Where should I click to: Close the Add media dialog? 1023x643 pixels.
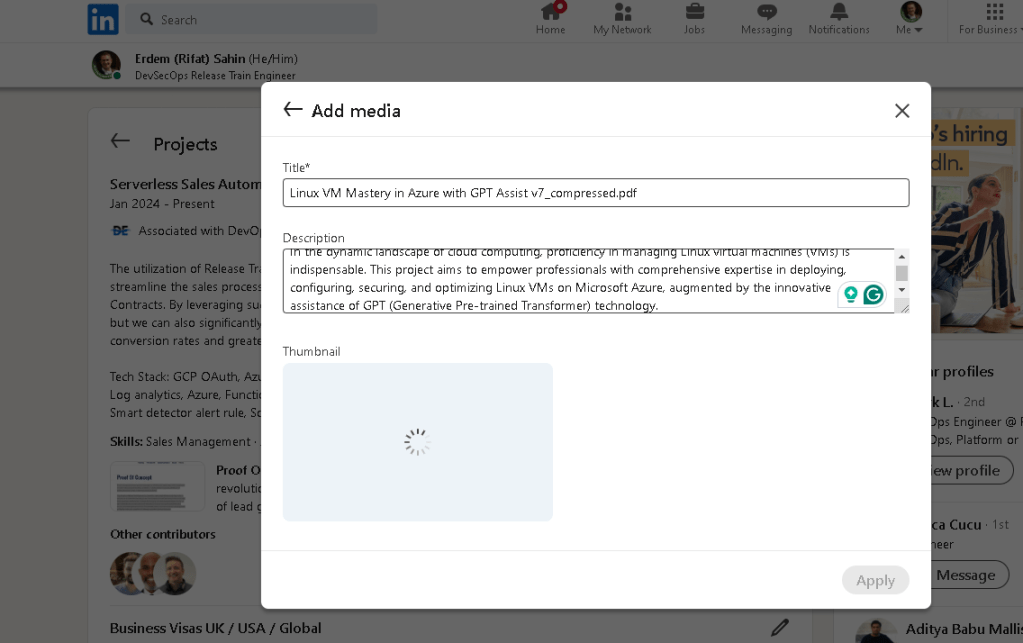pyautogui.click(x=902, y=111)
